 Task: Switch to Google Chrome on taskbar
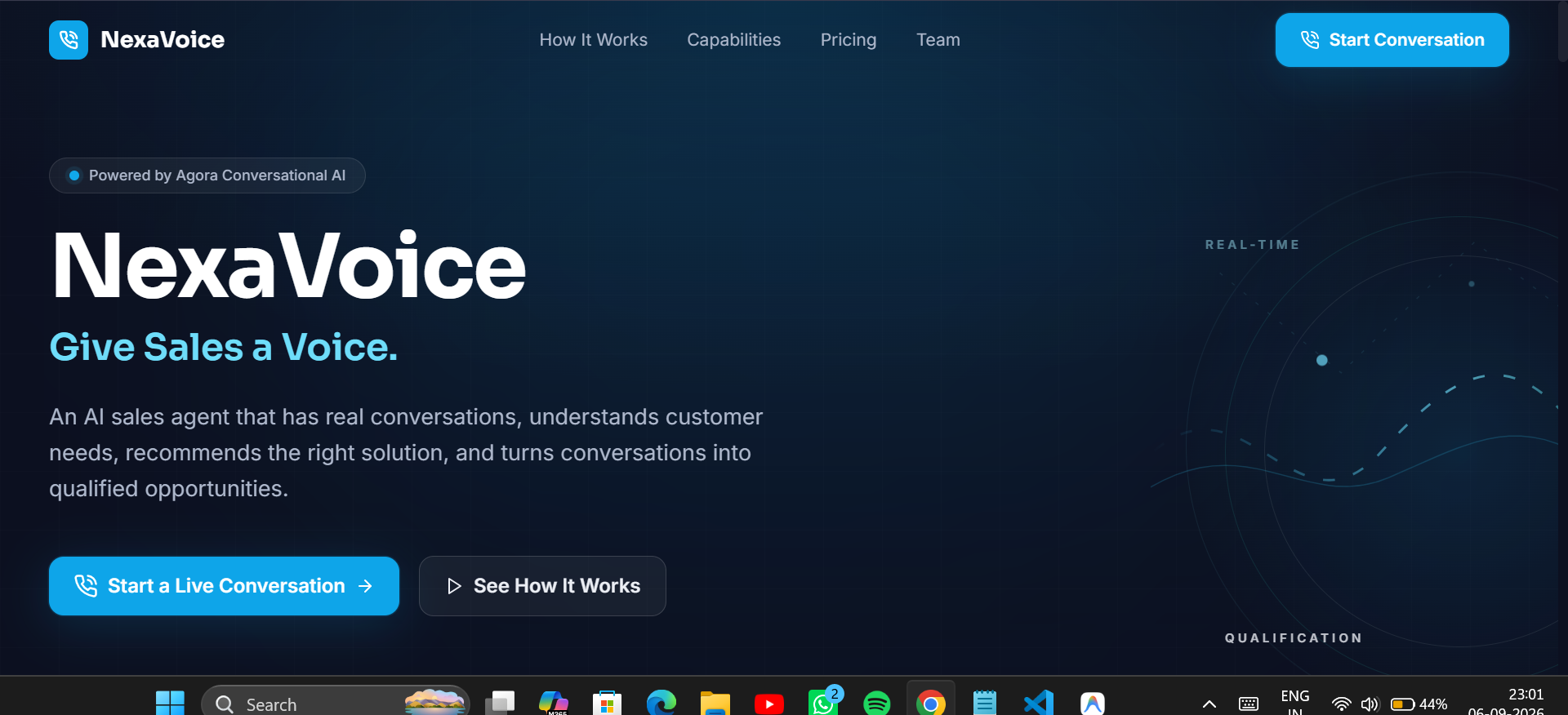pyautogui.click(x=931, y=704)
